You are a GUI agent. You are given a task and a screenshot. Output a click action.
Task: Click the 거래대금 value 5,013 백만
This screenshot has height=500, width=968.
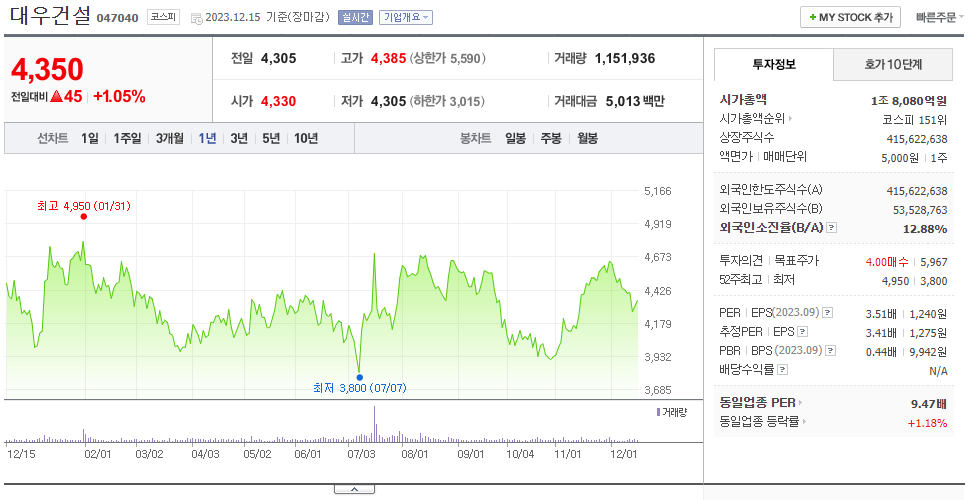coord(635,101)
